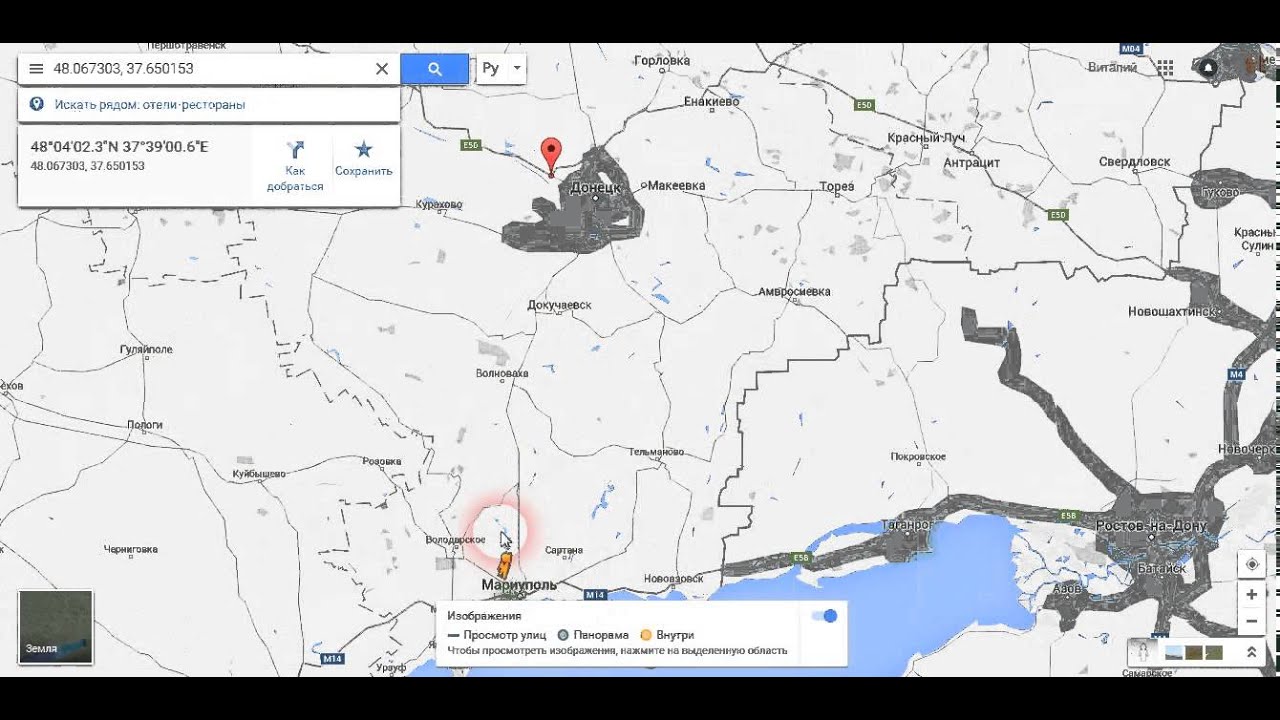This screenshot has height=720, width=1280.
Task: Click the blue search magnifier button
Action: 435,69
